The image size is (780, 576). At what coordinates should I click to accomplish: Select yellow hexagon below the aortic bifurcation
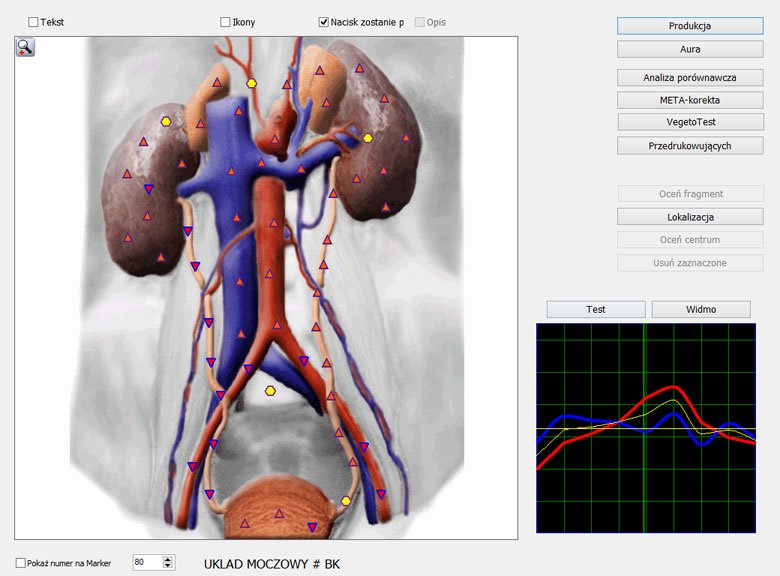pos(270,390)
